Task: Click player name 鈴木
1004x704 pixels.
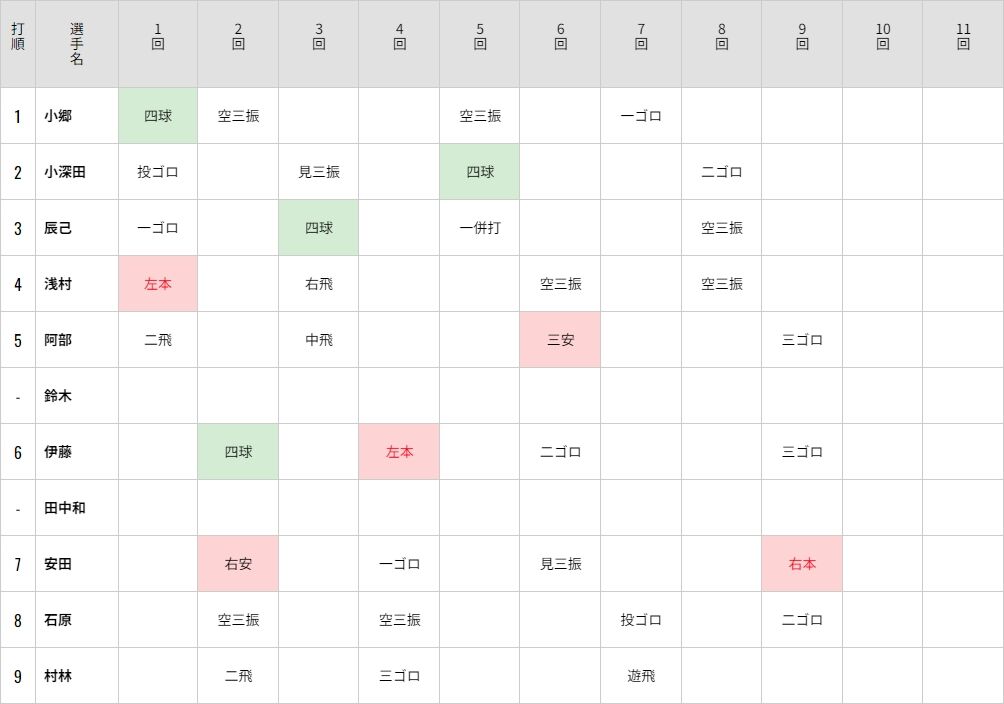Action: pos(58,396)
